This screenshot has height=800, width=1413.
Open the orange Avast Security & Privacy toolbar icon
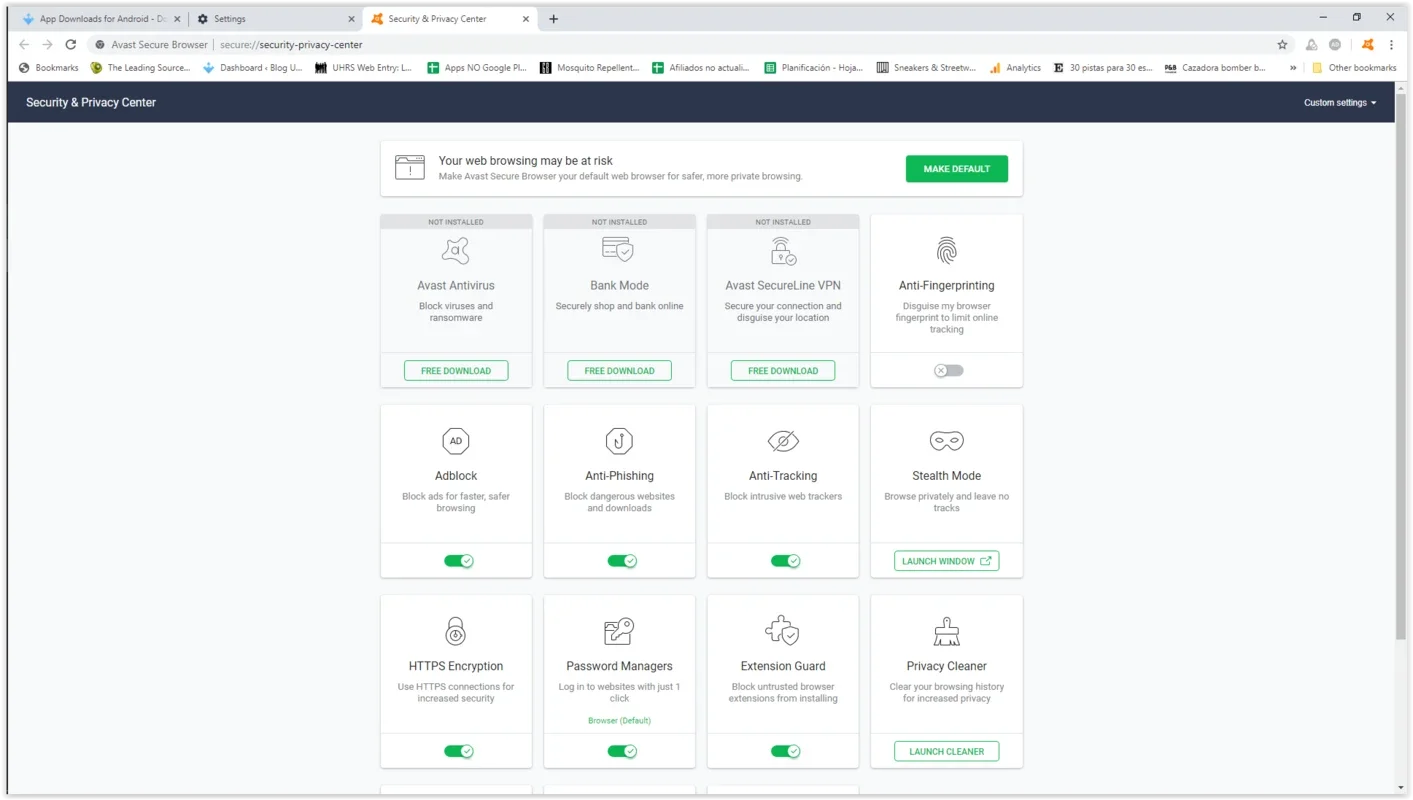point(1367,45)
